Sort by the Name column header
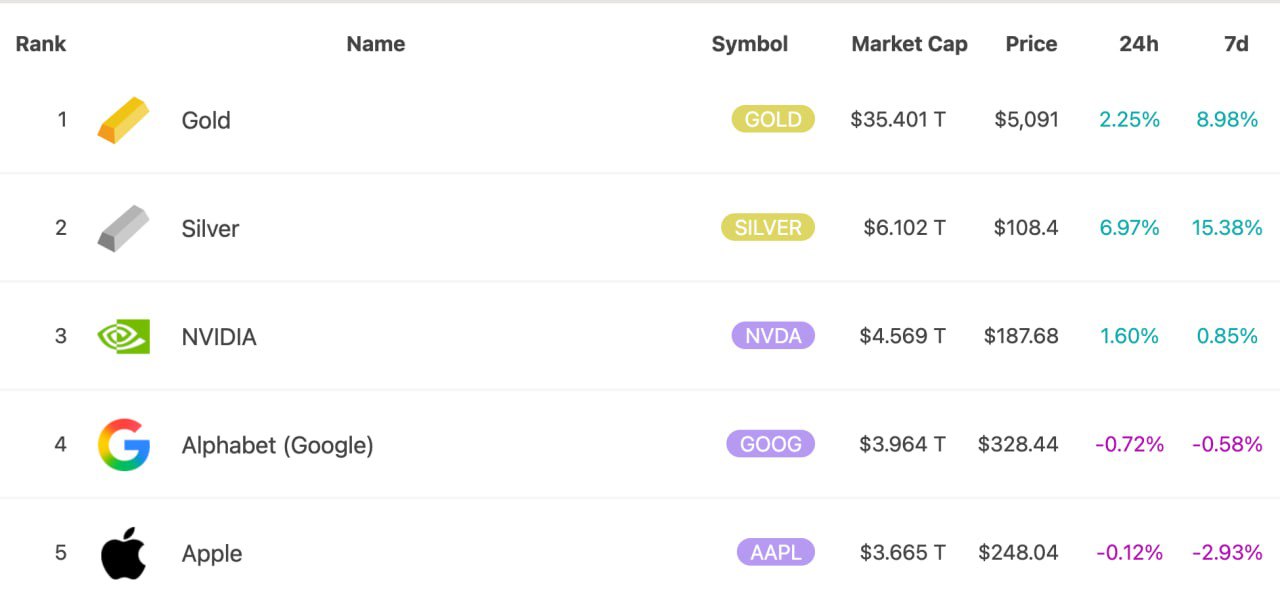1280x605 pixels. coord(375,44)
